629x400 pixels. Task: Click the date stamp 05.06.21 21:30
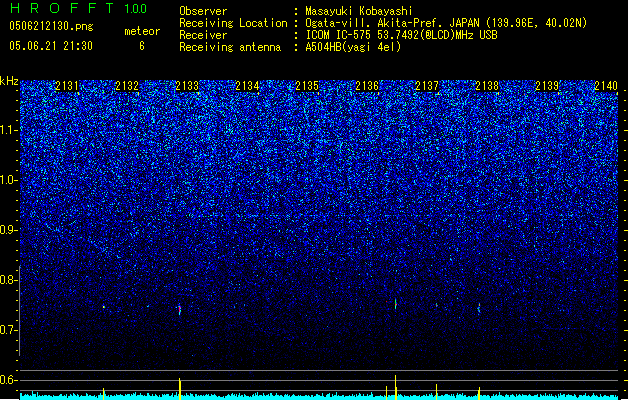coord(51,46)
